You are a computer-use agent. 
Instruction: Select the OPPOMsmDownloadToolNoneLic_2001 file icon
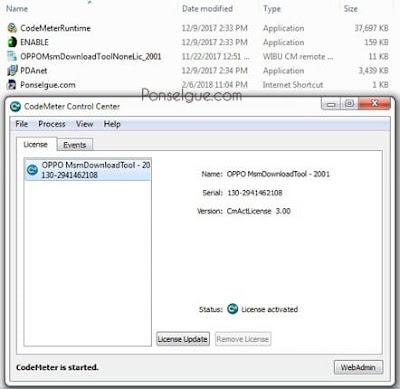point(12,56)
